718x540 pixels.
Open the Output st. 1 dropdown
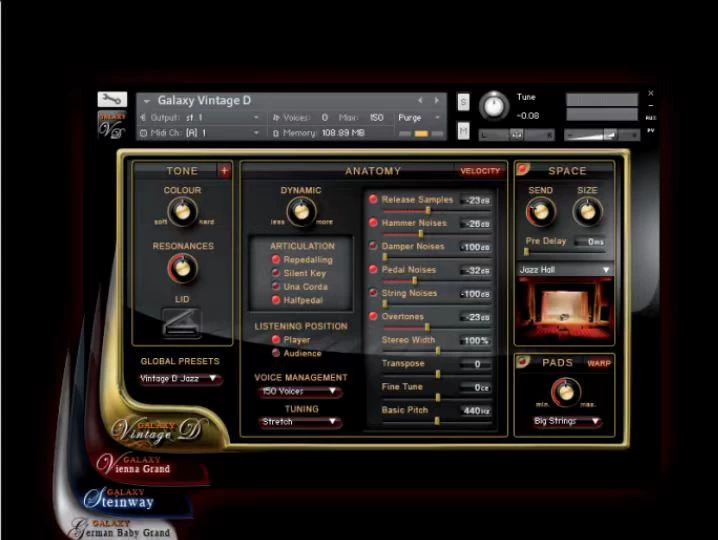[x=200, y=118]
